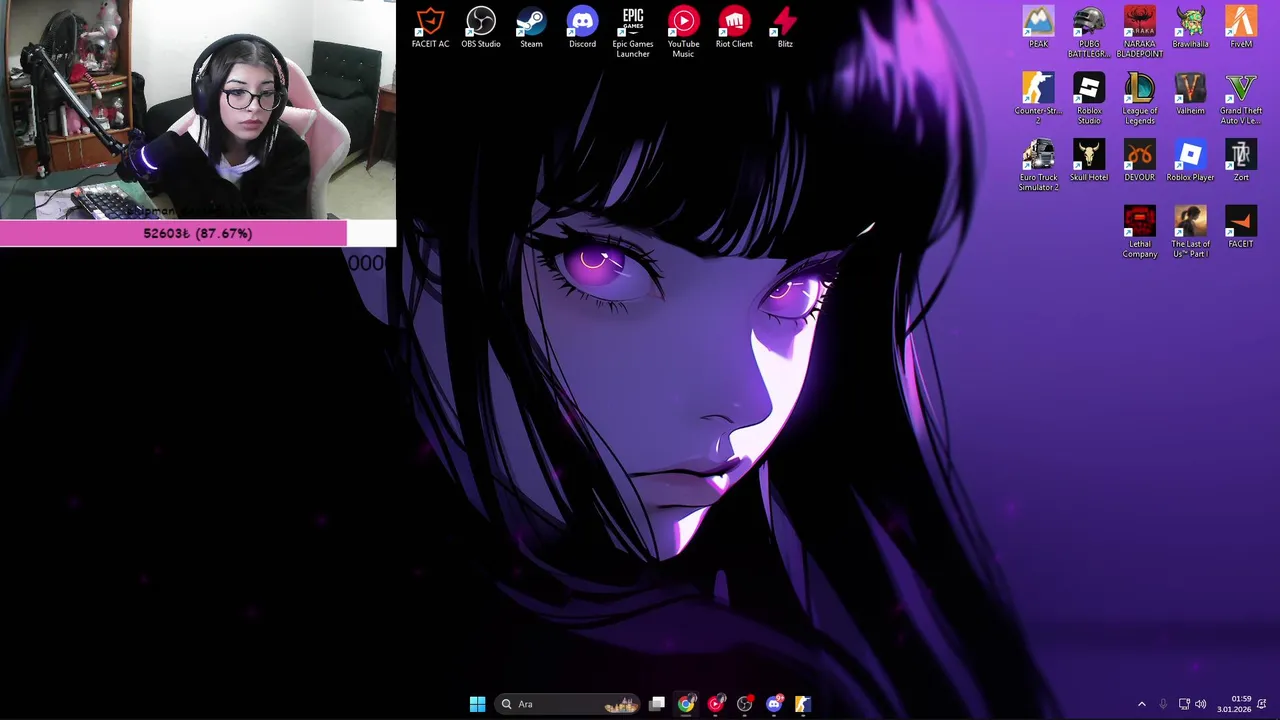Click the pink 52603₺ donation goal bar
The width and height of the screenshot is (1280, 720).
point(198,233)
